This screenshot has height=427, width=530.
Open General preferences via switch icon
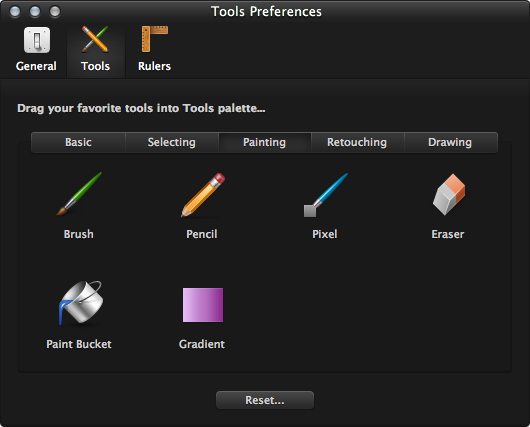pyautogui.click(x=37, y=40)
